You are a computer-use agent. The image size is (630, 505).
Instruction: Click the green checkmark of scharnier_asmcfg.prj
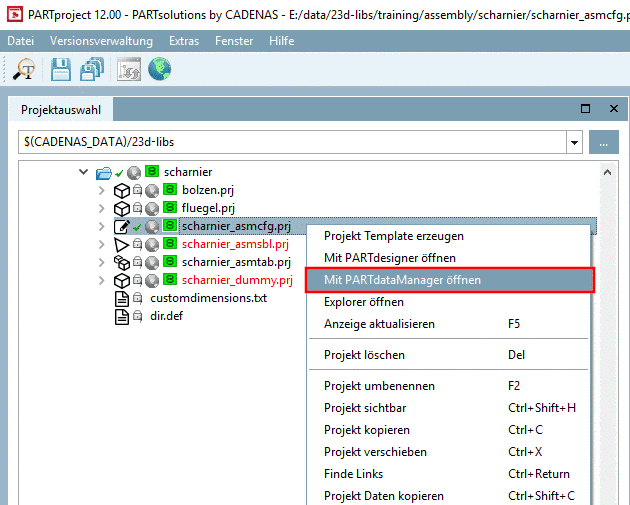click(x=137, y=228)
